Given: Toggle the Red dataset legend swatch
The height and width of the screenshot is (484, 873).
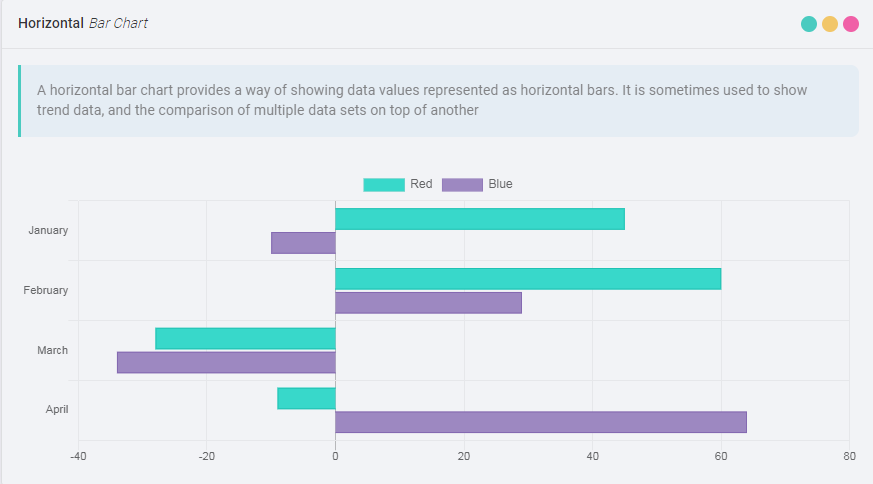Looking at the screenshot, I should tap(384, 184).
